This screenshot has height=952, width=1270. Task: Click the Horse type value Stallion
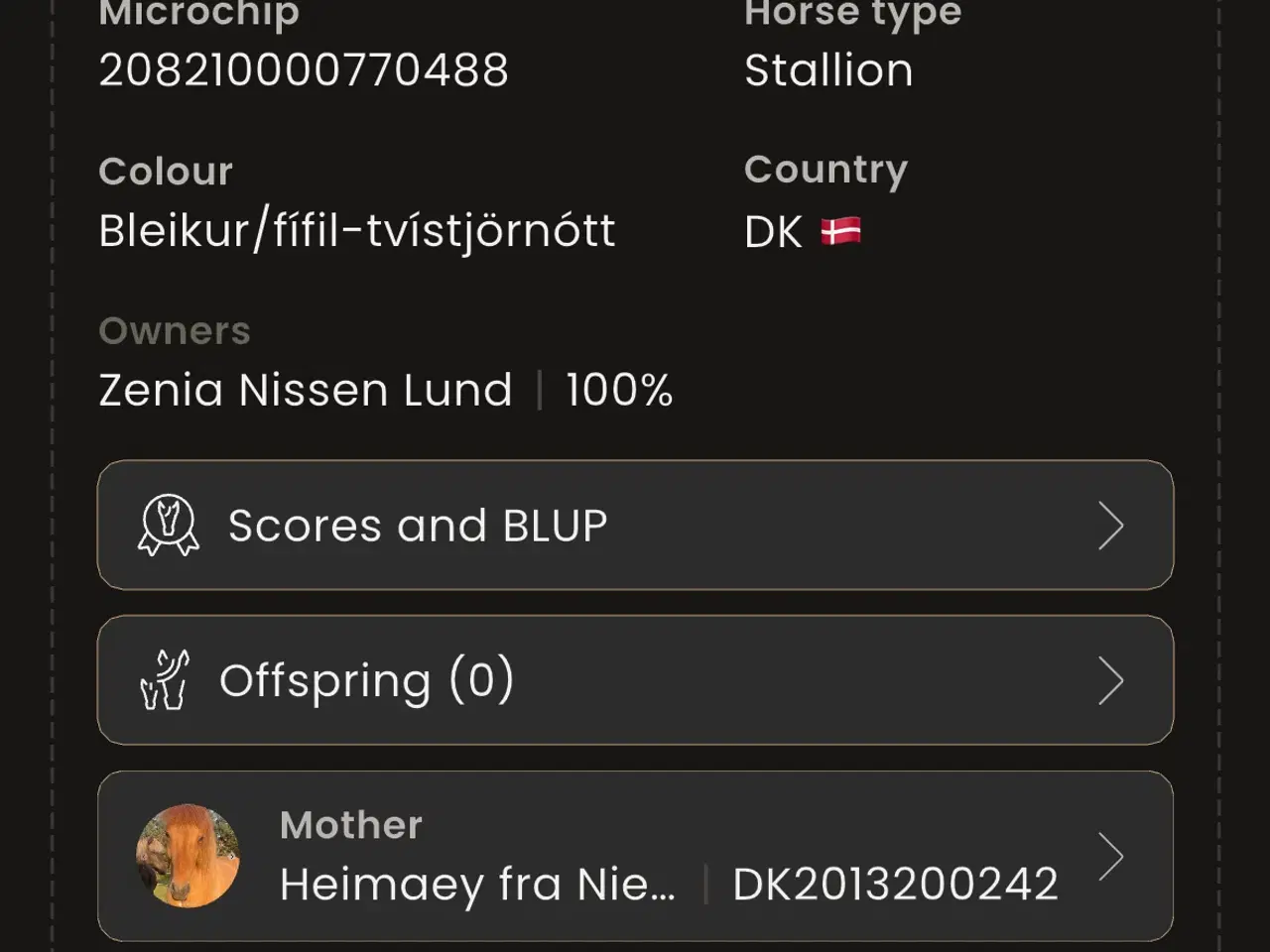tap(829, 68)
